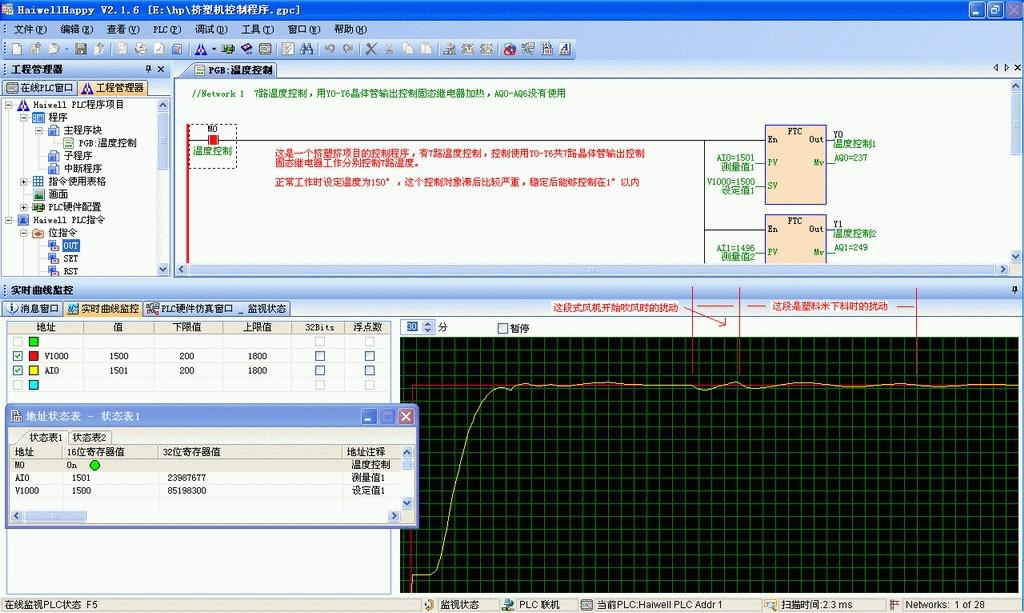Open PGB:温度控制 program block in tree
1024x613 pixels.
tap(107, 142)
